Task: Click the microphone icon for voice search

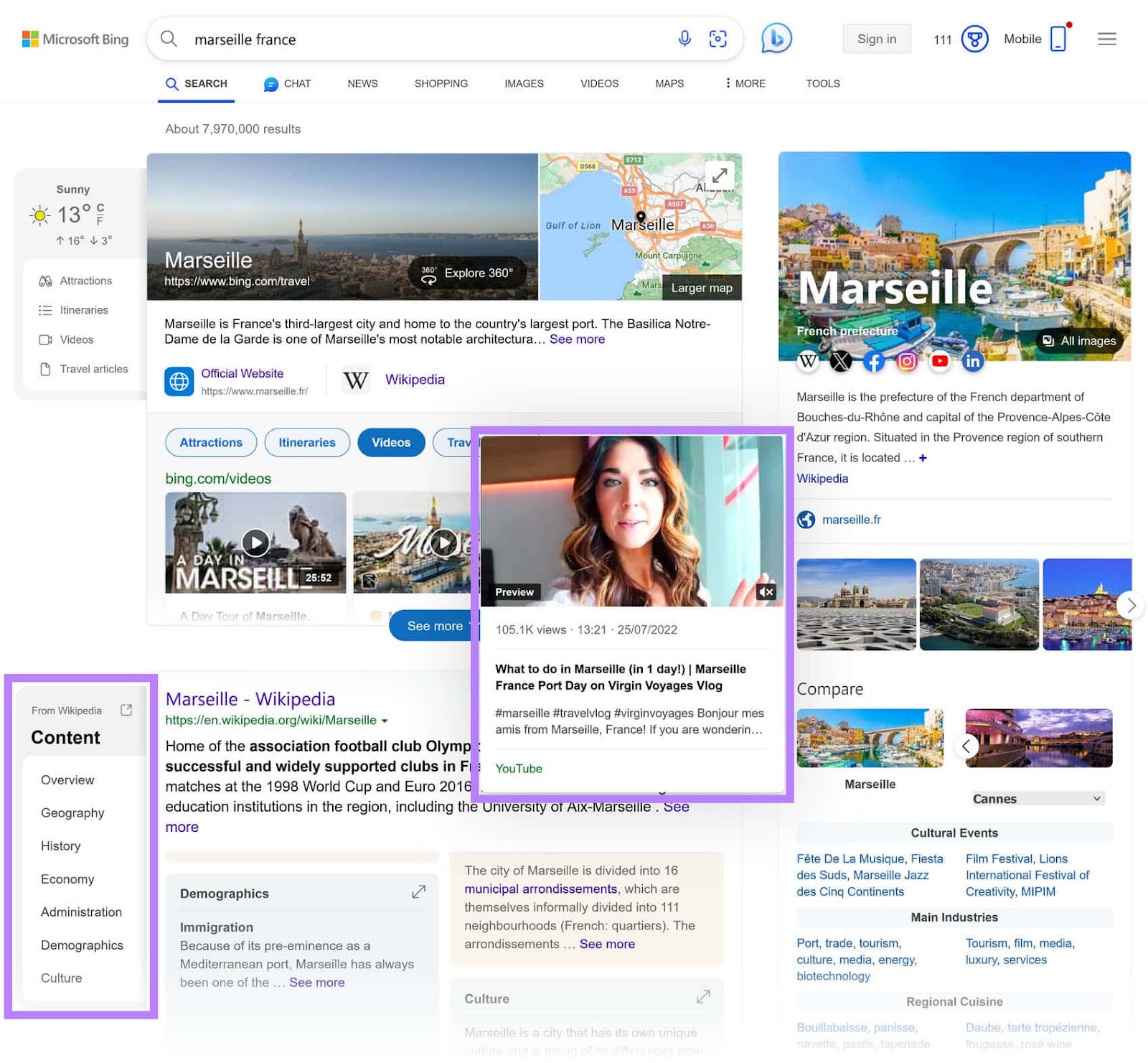Action: (684, 39)
